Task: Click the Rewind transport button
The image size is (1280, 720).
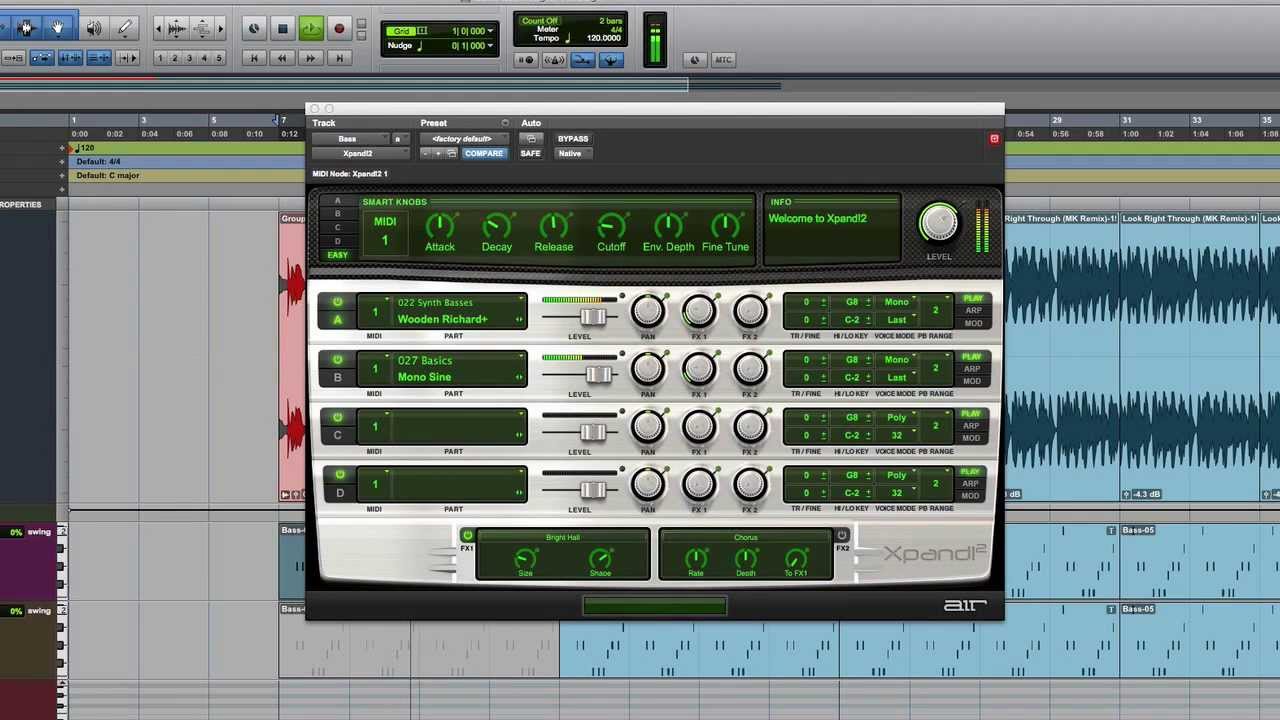Action: [x=282, y=59]
